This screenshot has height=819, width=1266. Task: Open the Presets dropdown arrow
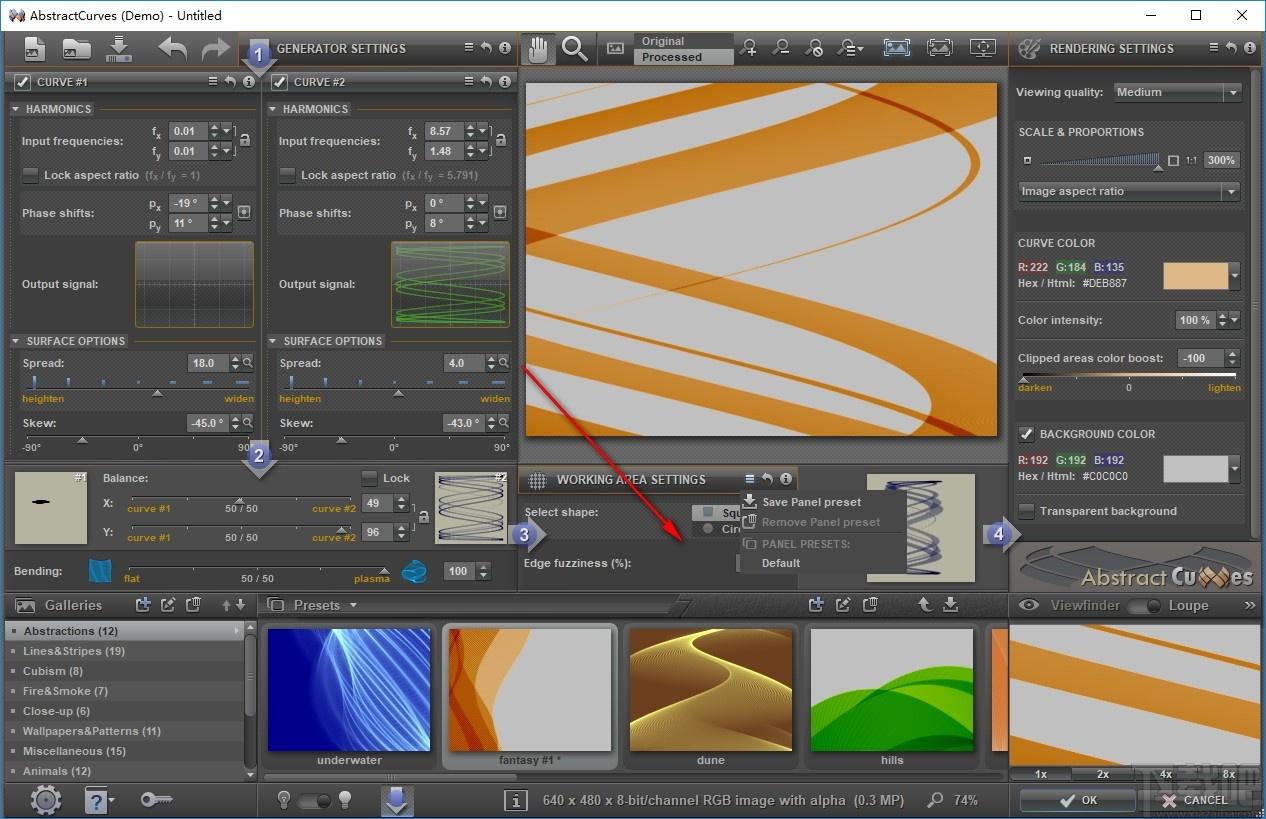(x=353, y=605)
